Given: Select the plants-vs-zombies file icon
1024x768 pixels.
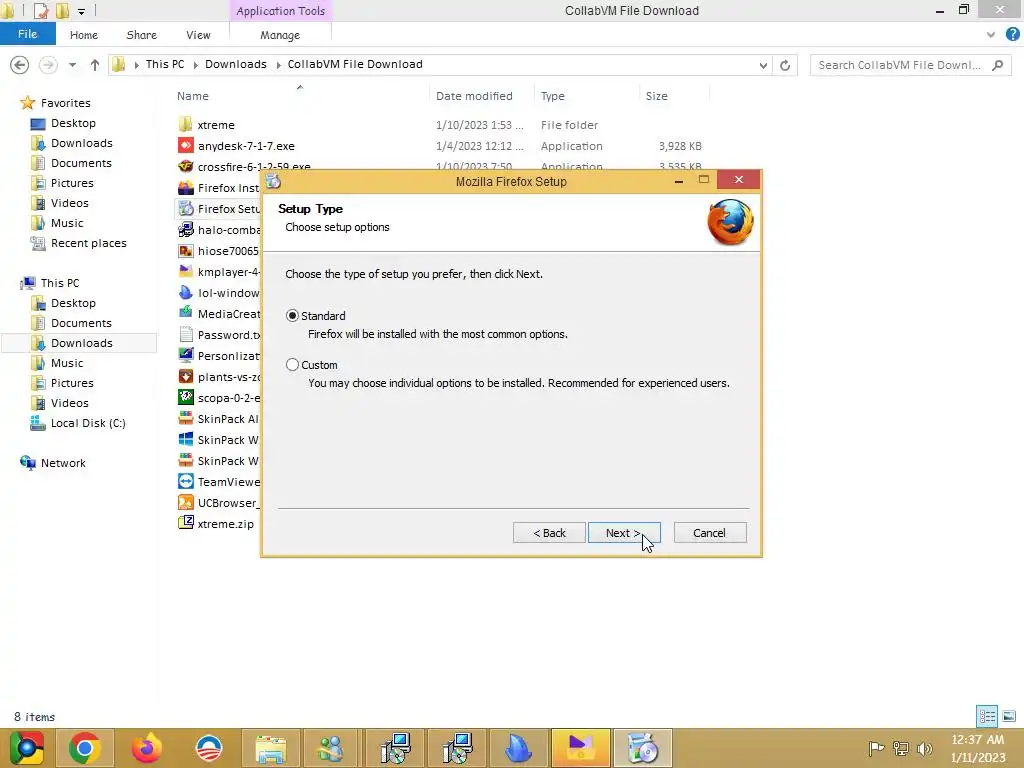Looking at the screenshot, I should pos(185,377).
